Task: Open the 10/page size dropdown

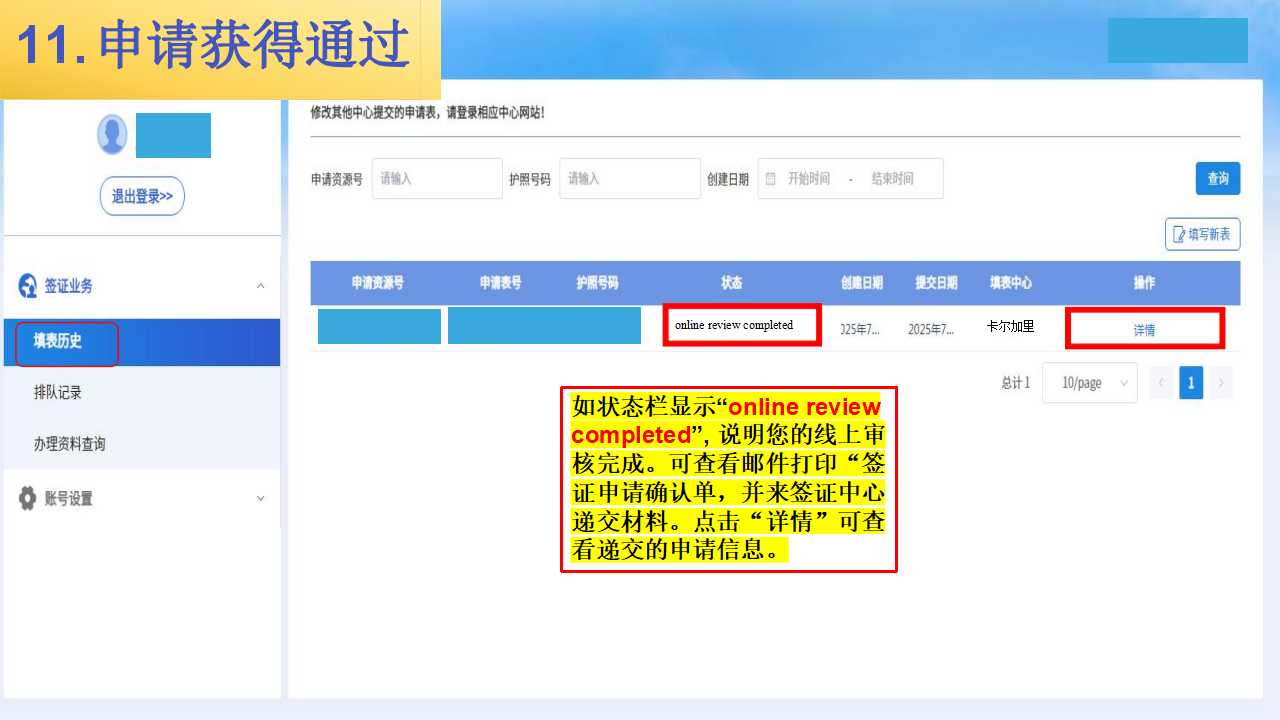Action: pyautogui.click(x=1089, y=383)
